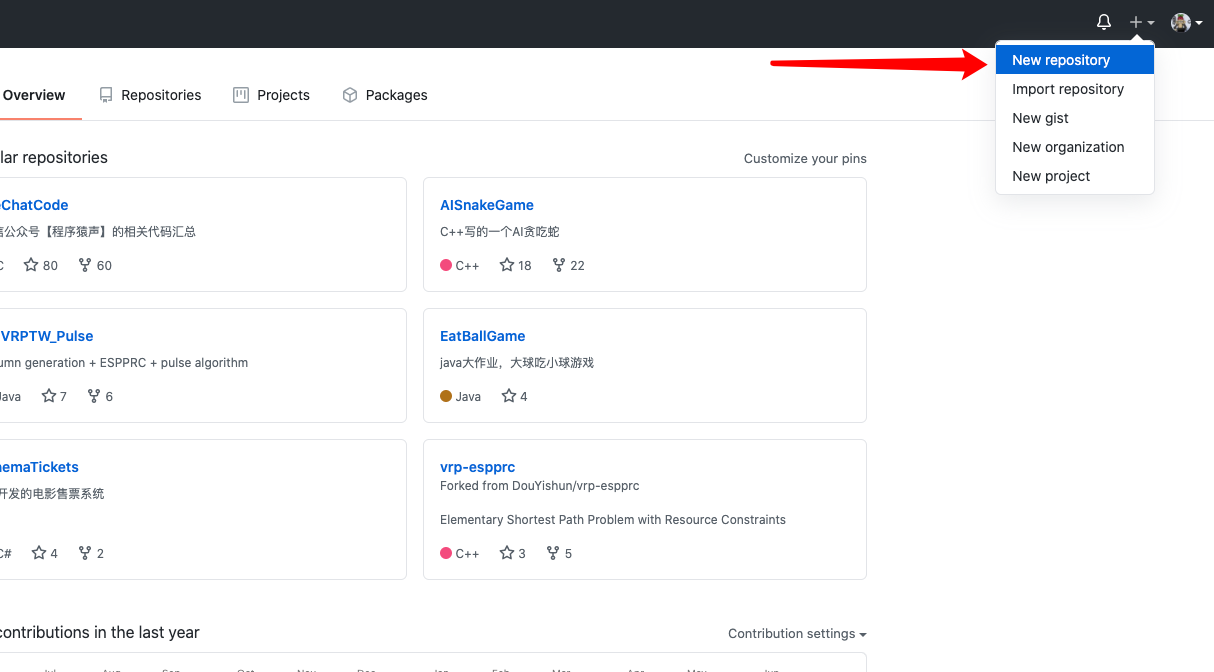Click the Customize your pins link
Image resolution: width=1214 pixels, height=672 pixels.
pyautogui.click(x=805, y=158)
